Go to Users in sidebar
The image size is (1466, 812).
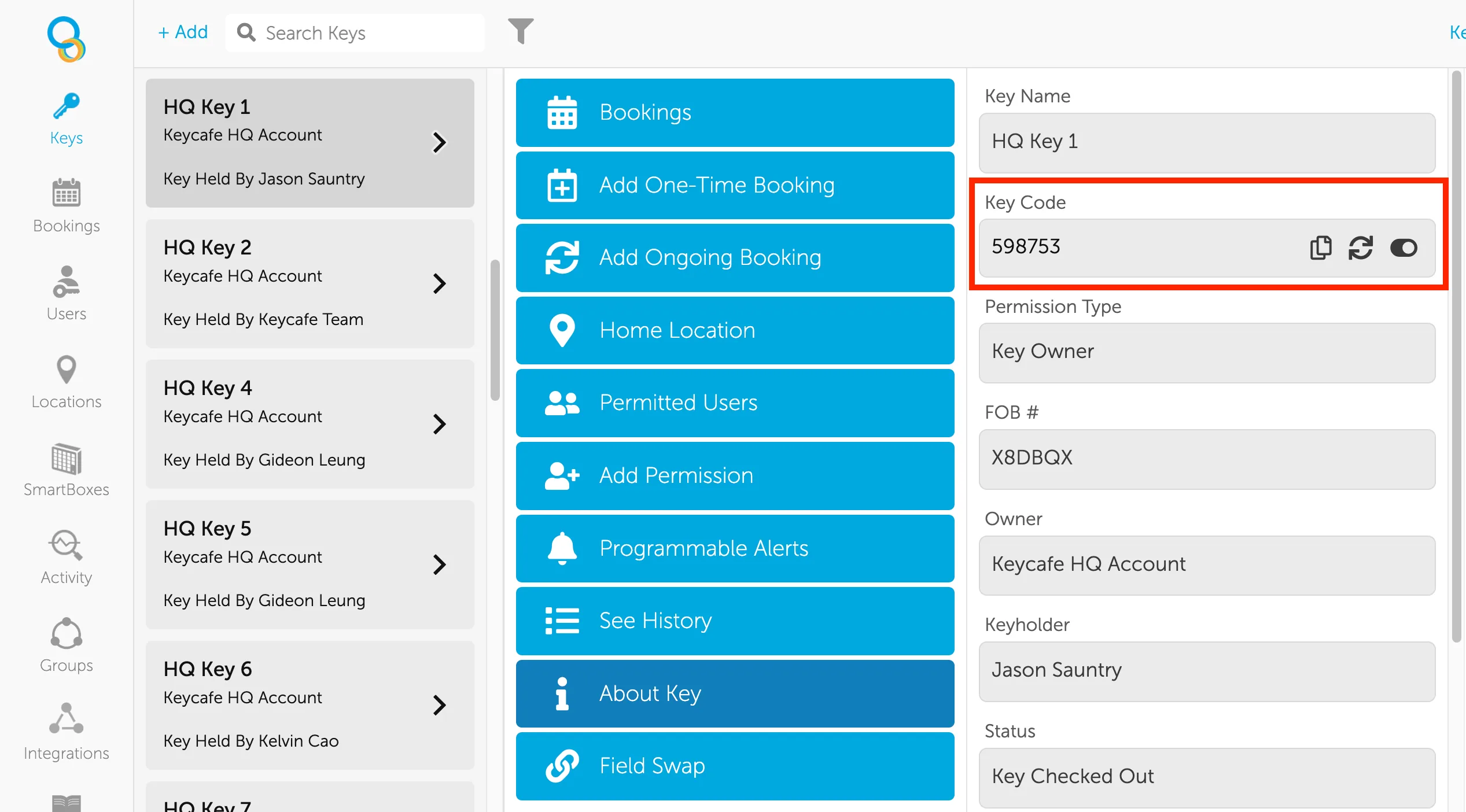coord(67,294)
